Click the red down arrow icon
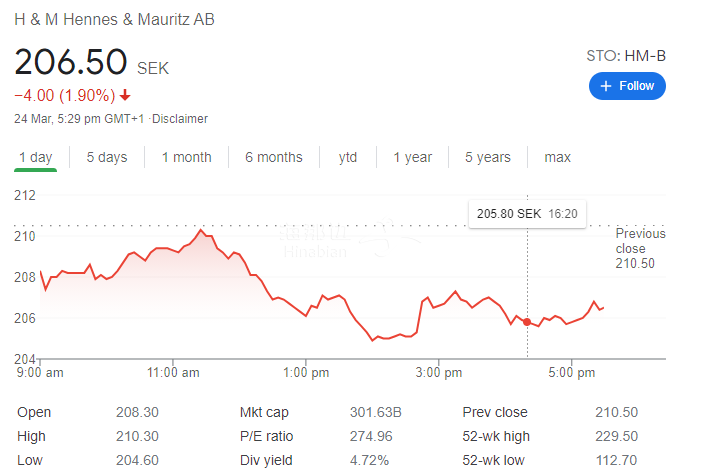Image resolution: width=704 pixels, height=476 pixels. click(125, 96)
